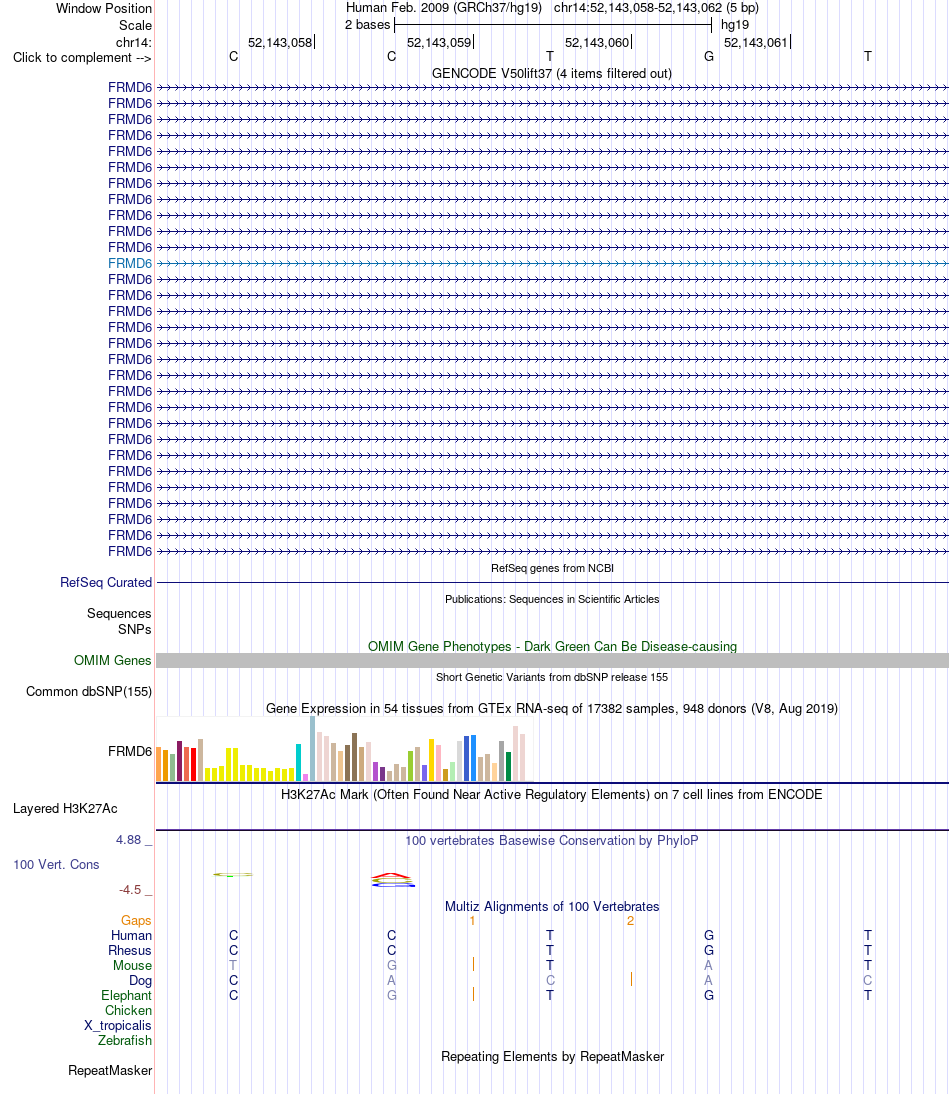Open H3K27Ac Mark ENCODE track title
The height and width of the screenshot is (1094, 950).
coord(552,794)
